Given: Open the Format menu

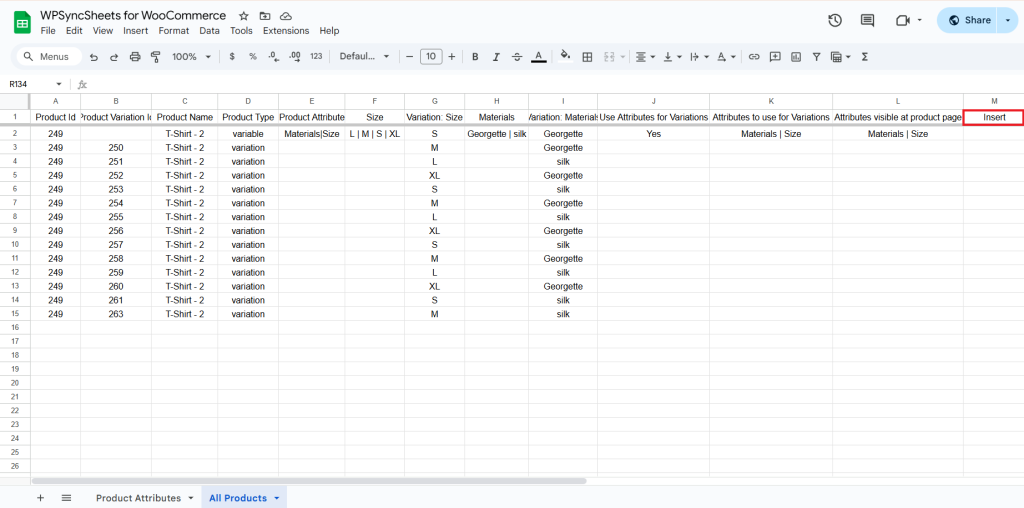Looking at the screenshot, I should pyautogui.click(x=174, y=31).
